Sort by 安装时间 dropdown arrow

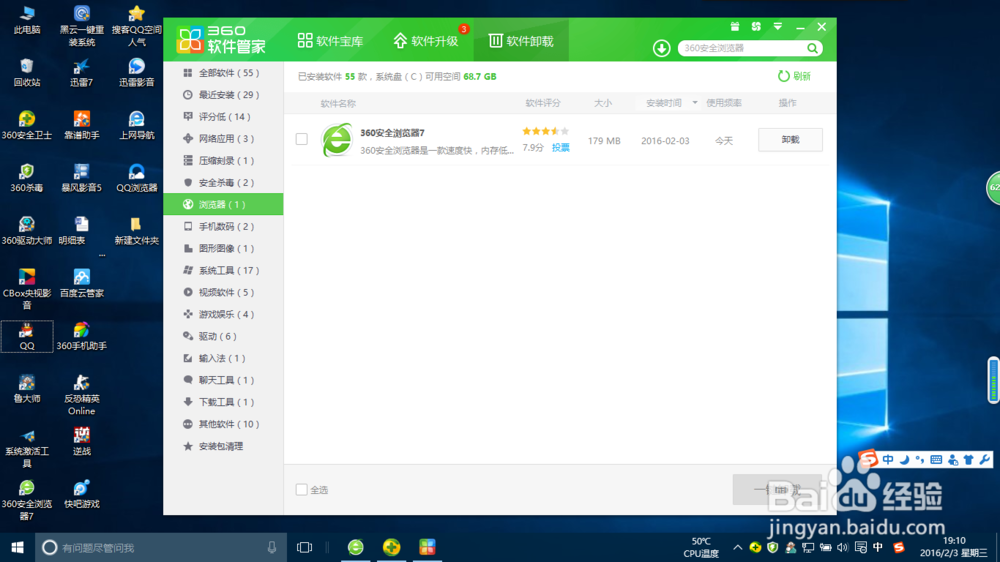click(x=695, y=103)
